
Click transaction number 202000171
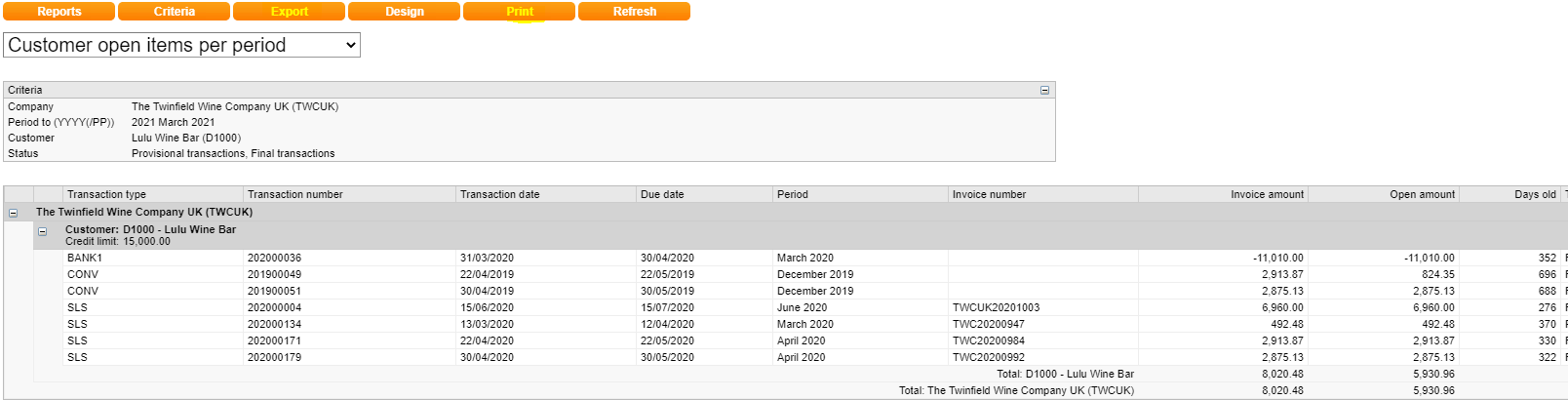[274, 340]
